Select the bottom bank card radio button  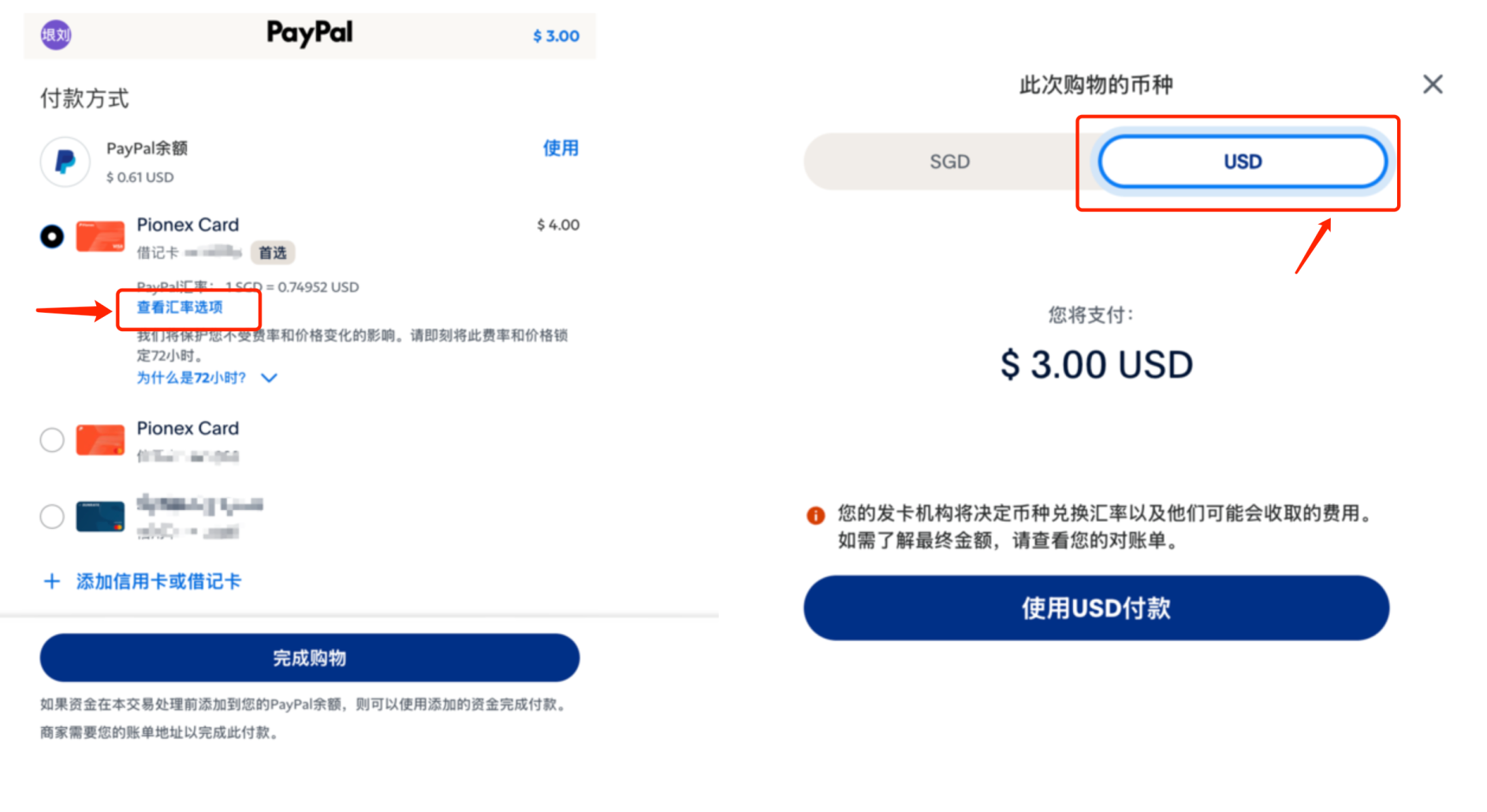point(51,516)
